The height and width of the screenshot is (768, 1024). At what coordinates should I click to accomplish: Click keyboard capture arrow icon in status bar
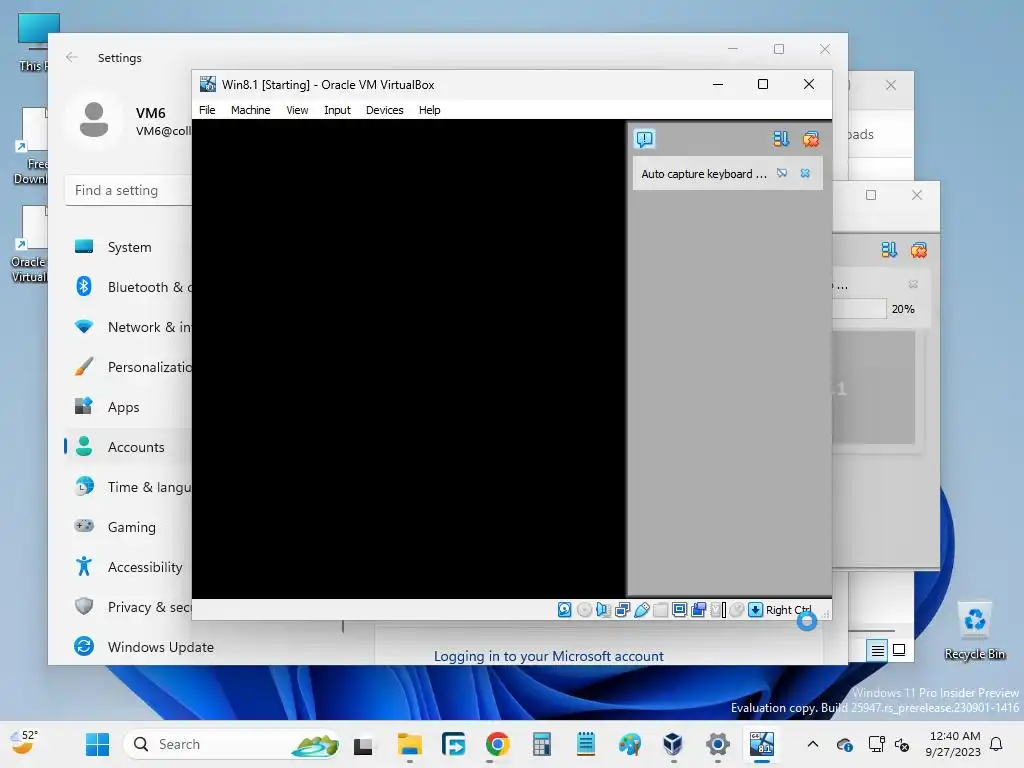[x=756, y=609]
